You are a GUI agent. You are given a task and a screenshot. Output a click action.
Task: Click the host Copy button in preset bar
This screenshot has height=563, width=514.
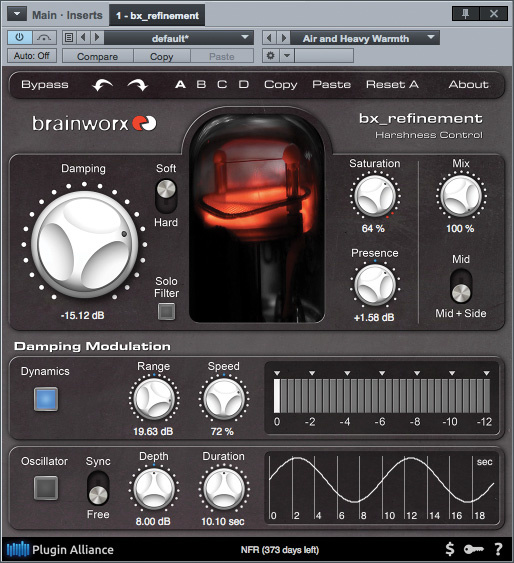point(162,56)
